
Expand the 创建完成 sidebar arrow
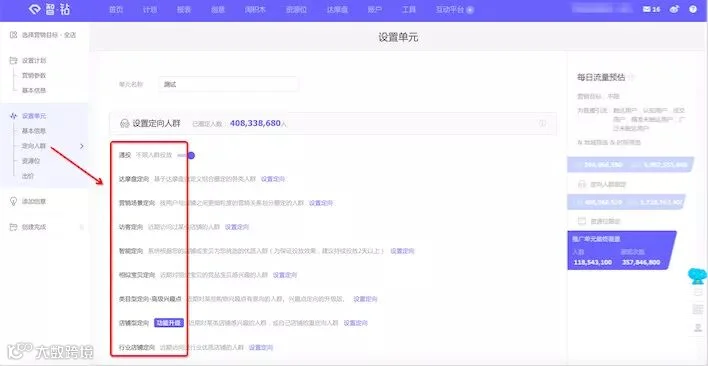pos(82,227)
